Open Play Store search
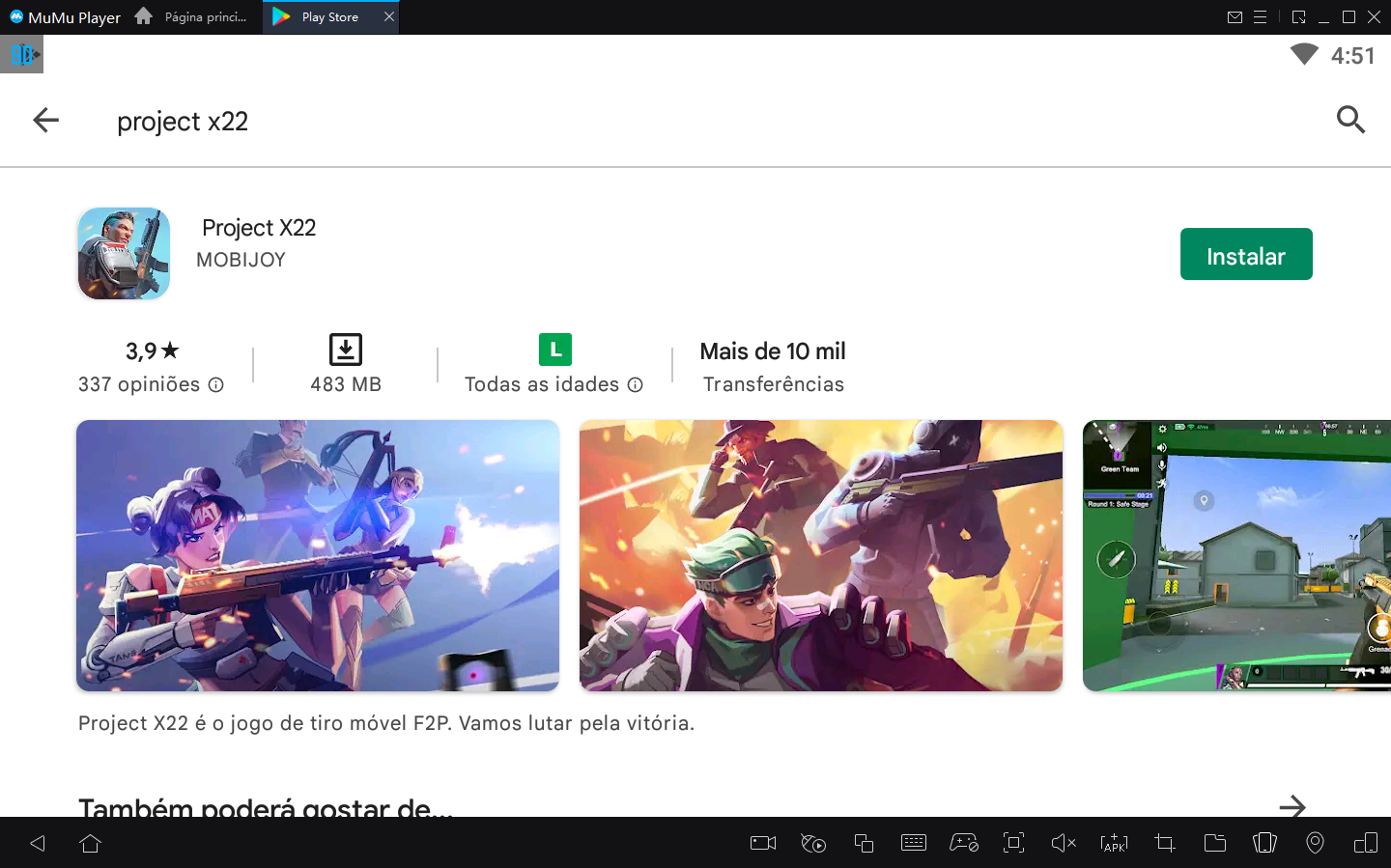Screen dimensions: 1391x868 click(1350, 120)
